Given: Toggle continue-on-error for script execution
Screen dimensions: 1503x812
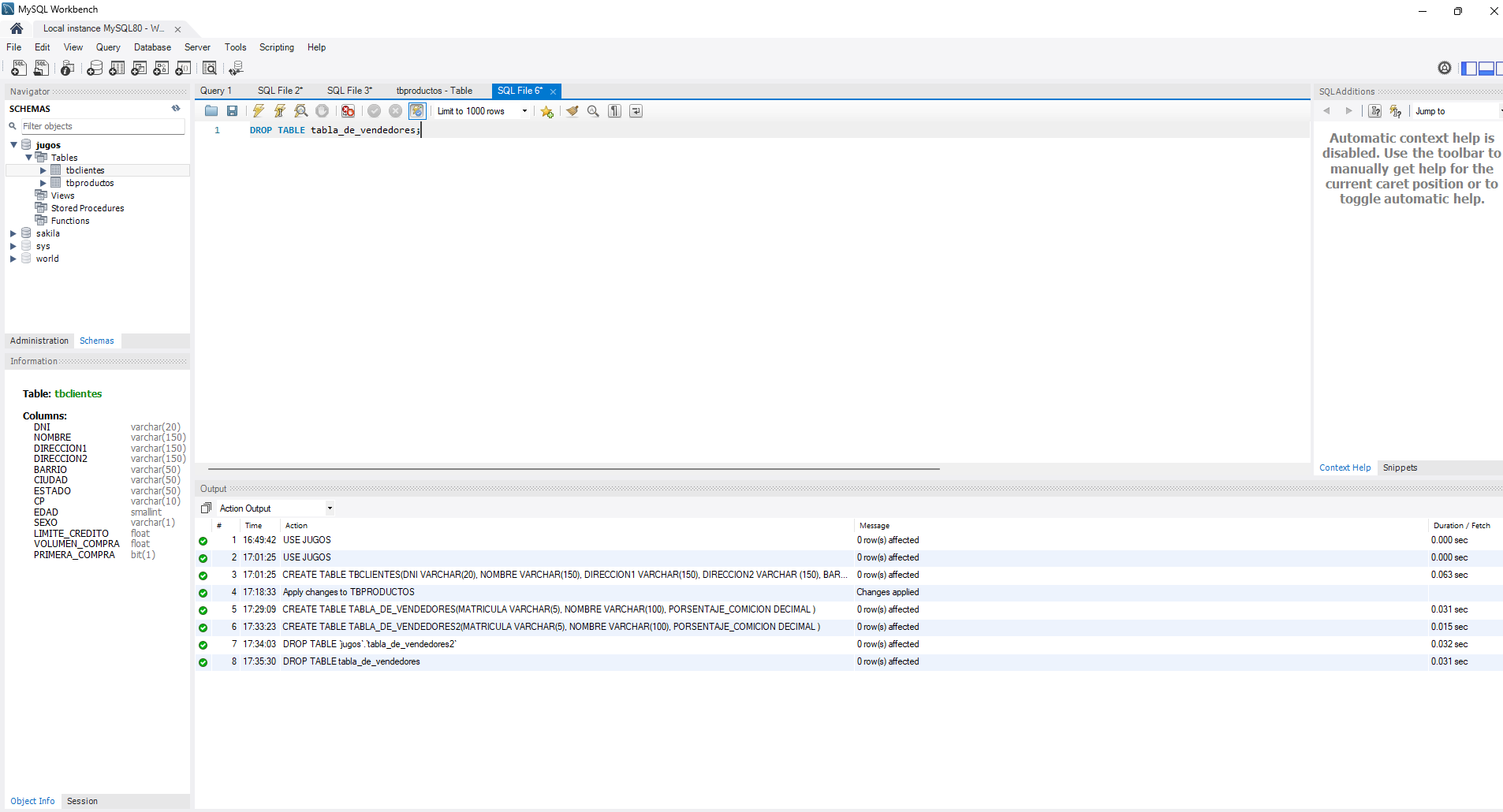Looking at the screenshot, I should point(348,111).
